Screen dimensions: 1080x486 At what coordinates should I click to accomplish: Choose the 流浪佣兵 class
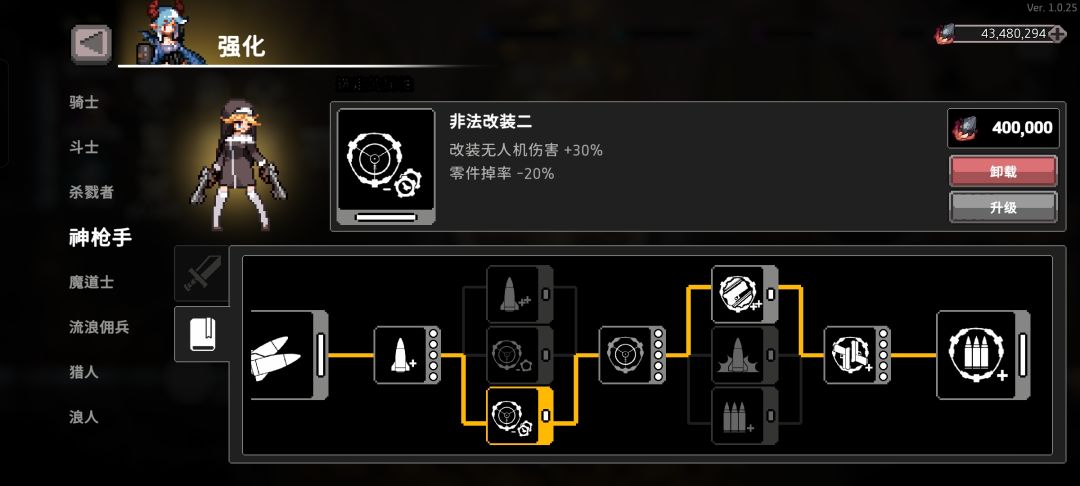(x=99, y=327)
